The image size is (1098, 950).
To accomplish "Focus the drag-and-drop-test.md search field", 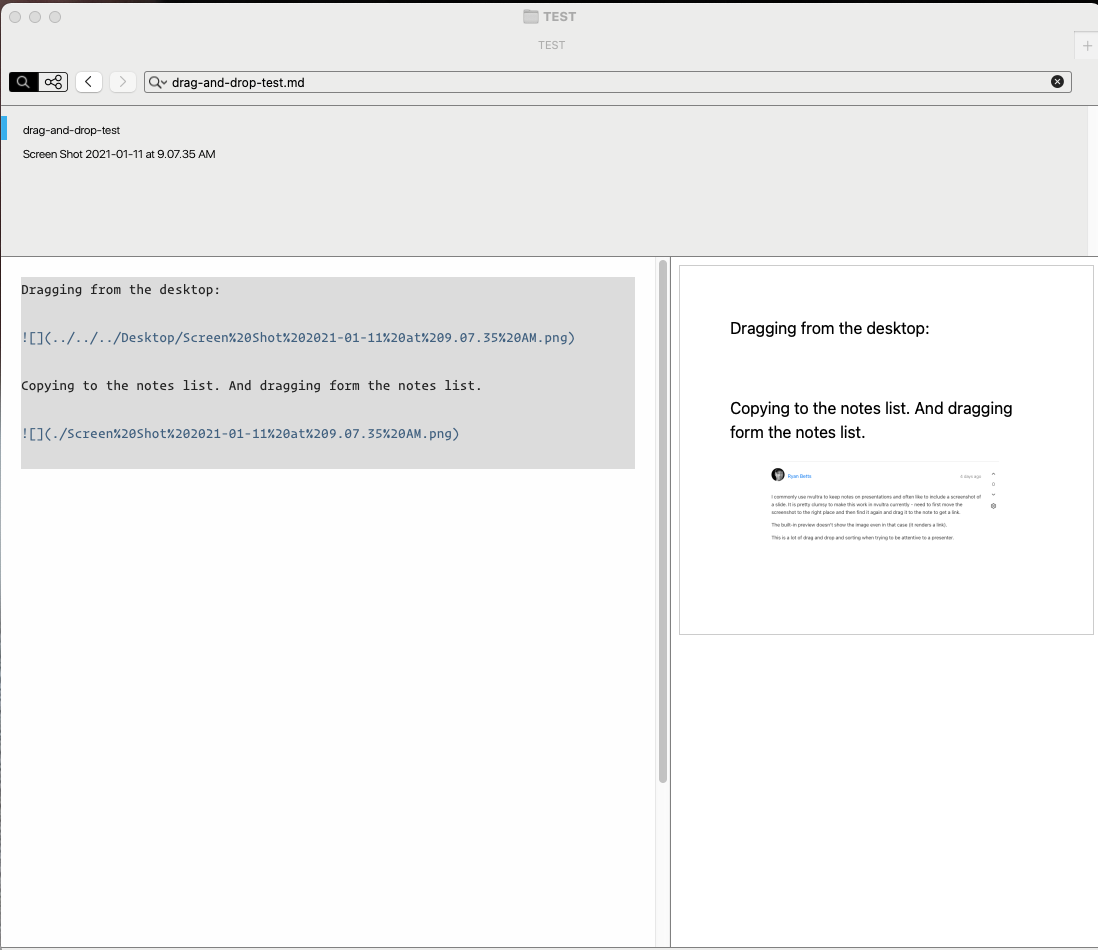I will click(600, 82).
